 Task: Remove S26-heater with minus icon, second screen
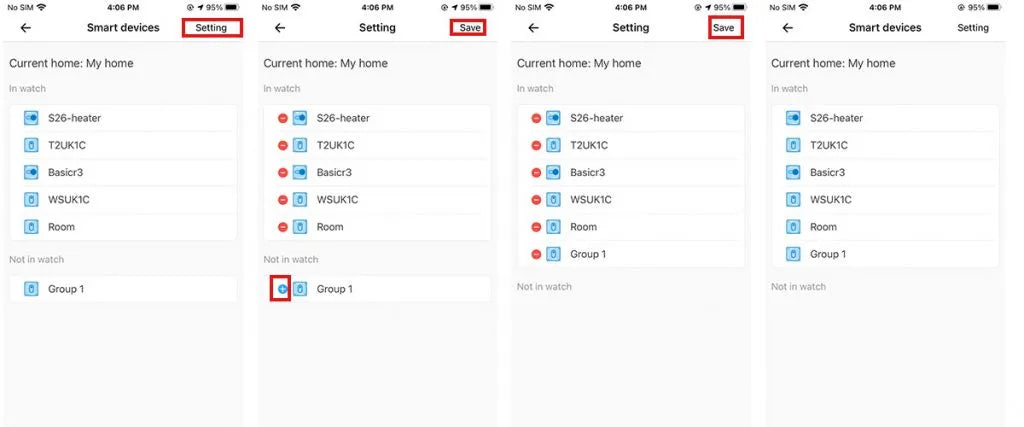click(x=282, y=118)
